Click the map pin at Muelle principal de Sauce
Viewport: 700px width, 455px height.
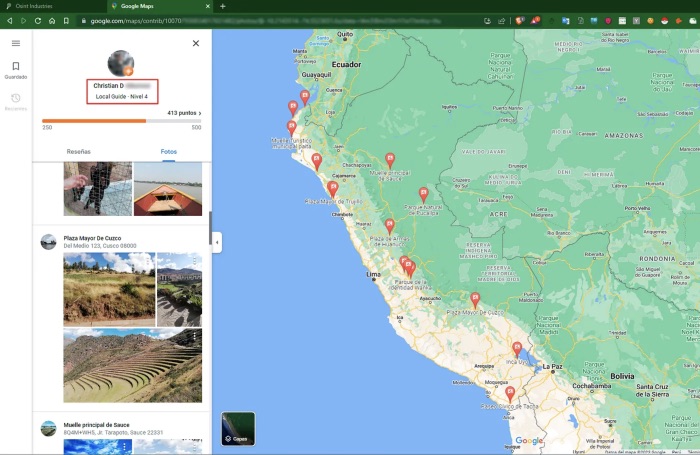pyautogui.click(x=390, y=161)
